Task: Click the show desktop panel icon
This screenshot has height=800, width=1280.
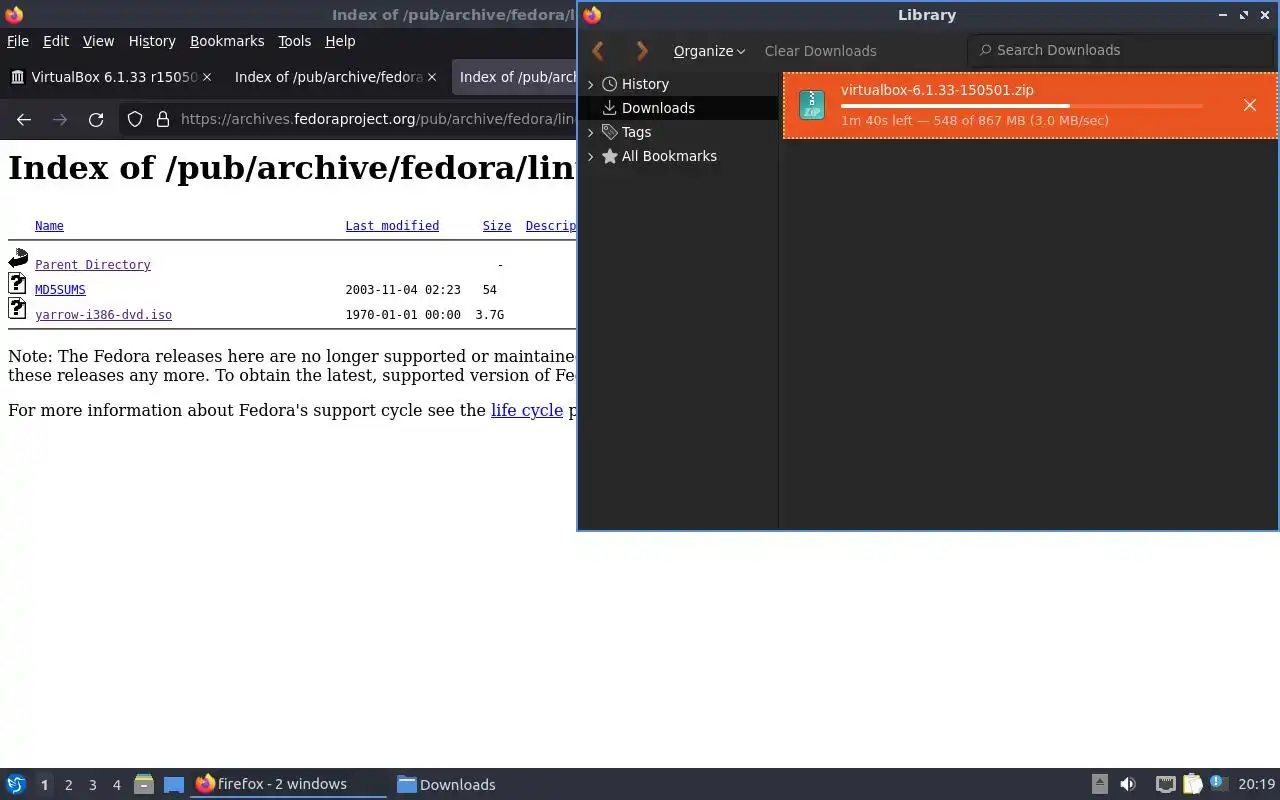Action: [x=174, y=785]
